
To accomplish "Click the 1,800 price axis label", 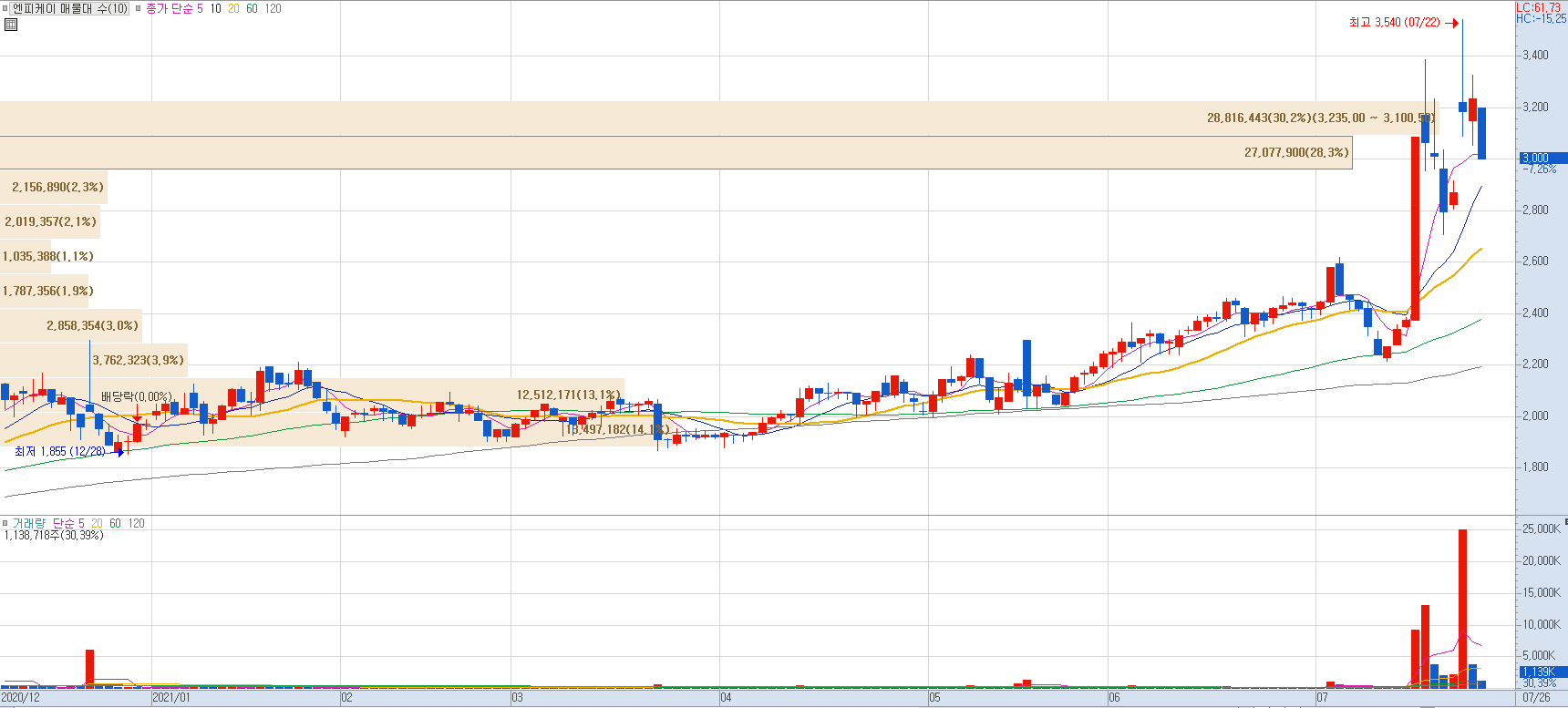I will click(x=1535, y=467).
